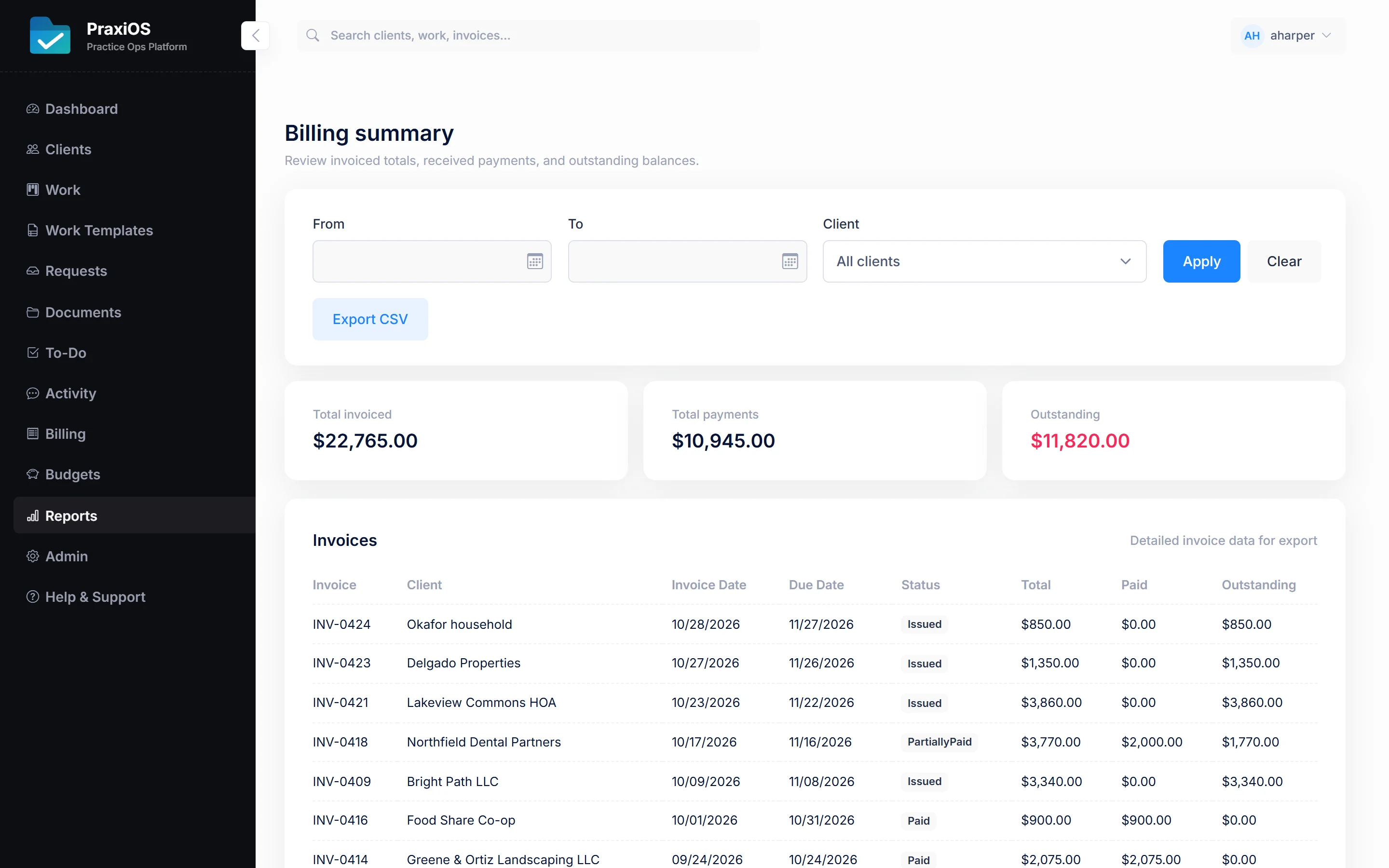The image size is (1389, 868).
Task: Click the Admin gear icon
Action: [x=33, y=556]
